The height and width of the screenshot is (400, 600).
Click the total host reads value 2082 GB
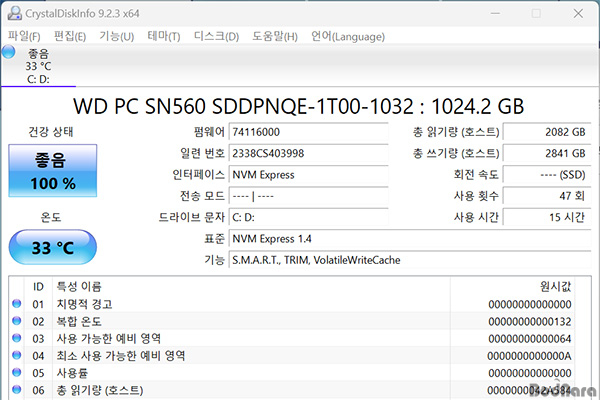pyautogui.click(x=547, y=132)
